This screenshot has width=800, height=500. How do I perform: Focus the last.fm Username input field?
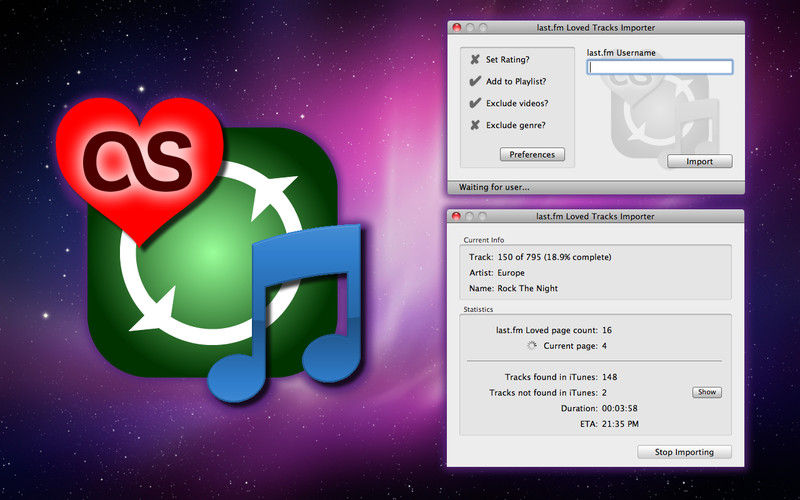(660, 67)
